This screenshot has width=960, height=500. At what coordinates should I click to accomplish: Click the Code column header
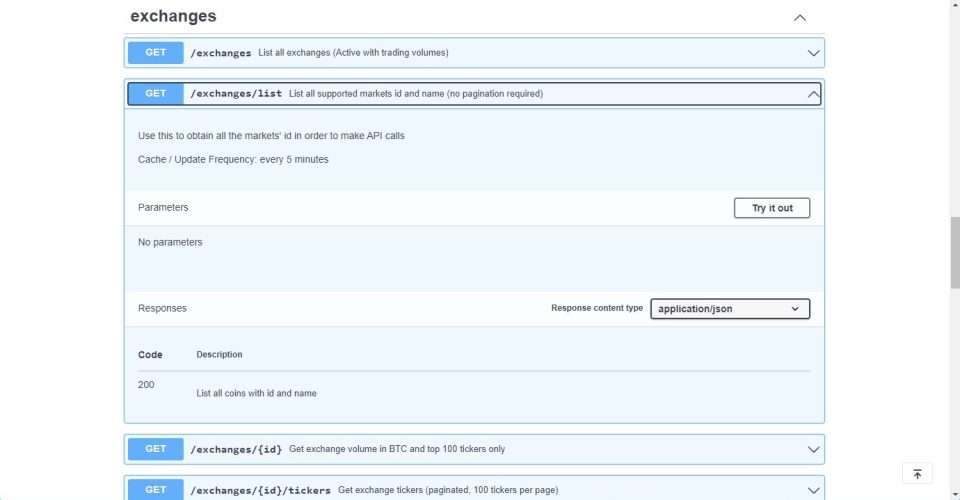(150, 355)
